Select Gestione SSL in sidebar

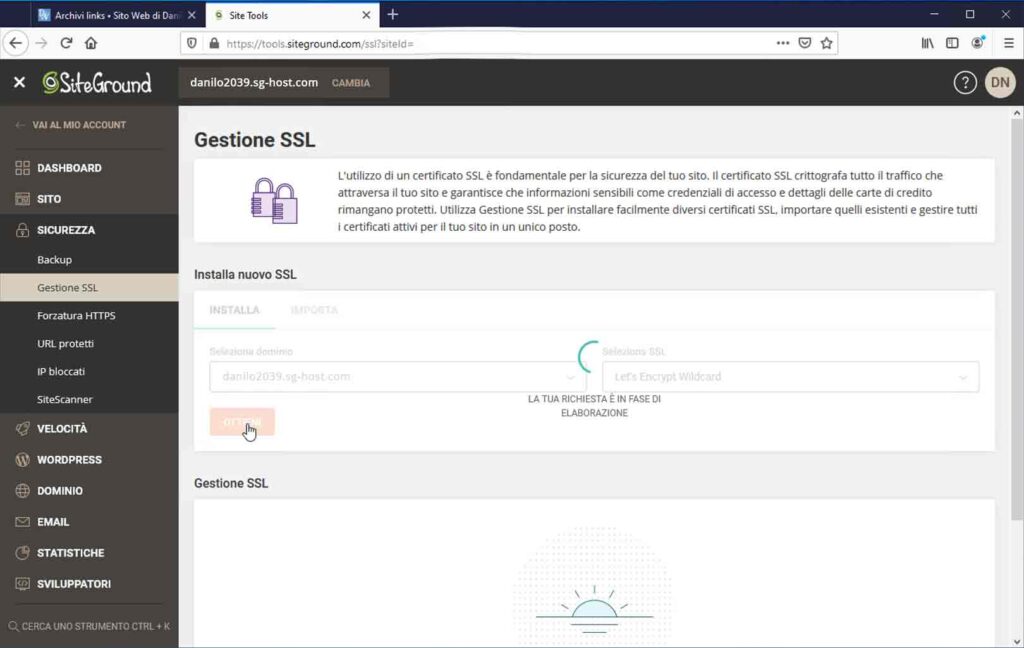point(89,287)
